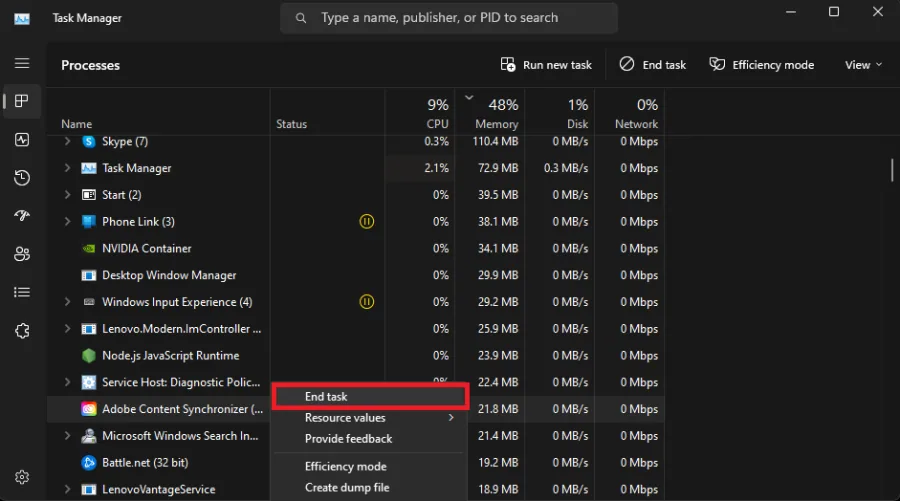Click the Desktop Window Manager icon
This screenshot has height=501, width=900.
(x=88, y=275)
